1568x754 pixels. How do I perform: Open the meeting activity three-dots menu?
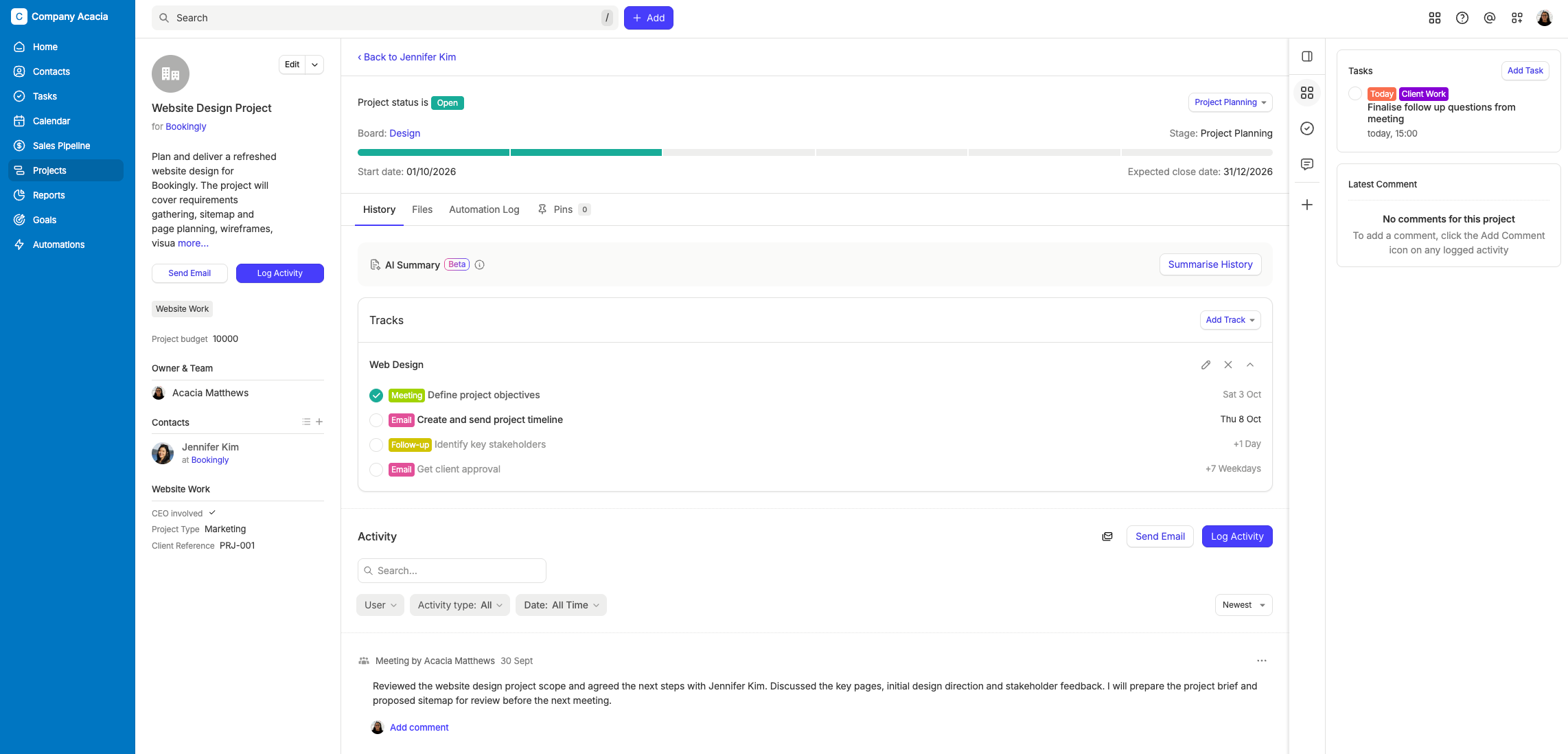1262,661
